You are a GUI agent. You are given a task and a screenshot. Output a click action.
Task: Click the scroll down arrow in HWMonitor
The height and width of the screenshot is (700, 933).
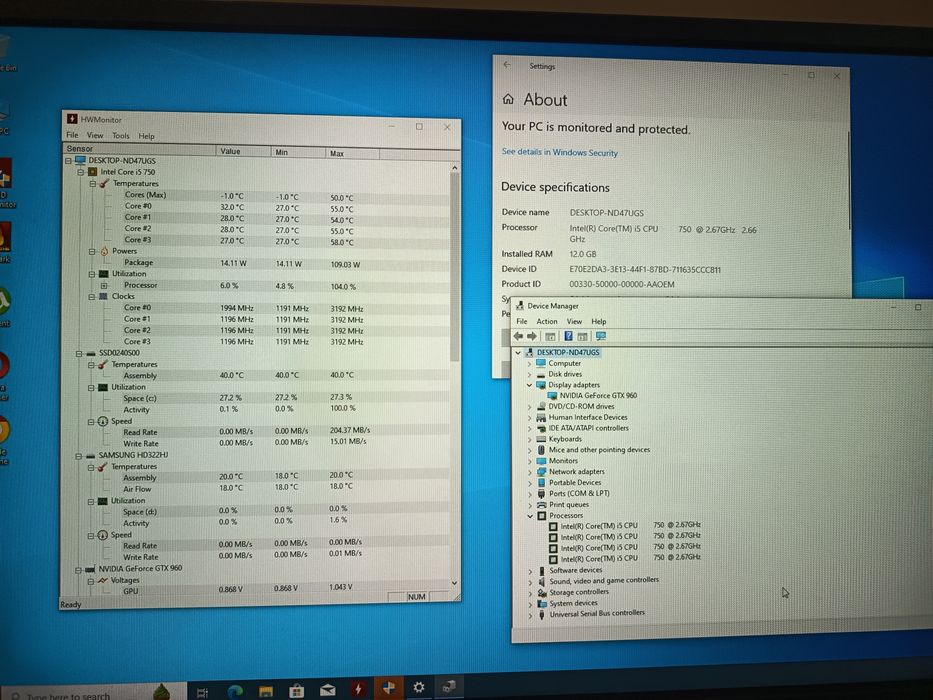pos(455,583)
